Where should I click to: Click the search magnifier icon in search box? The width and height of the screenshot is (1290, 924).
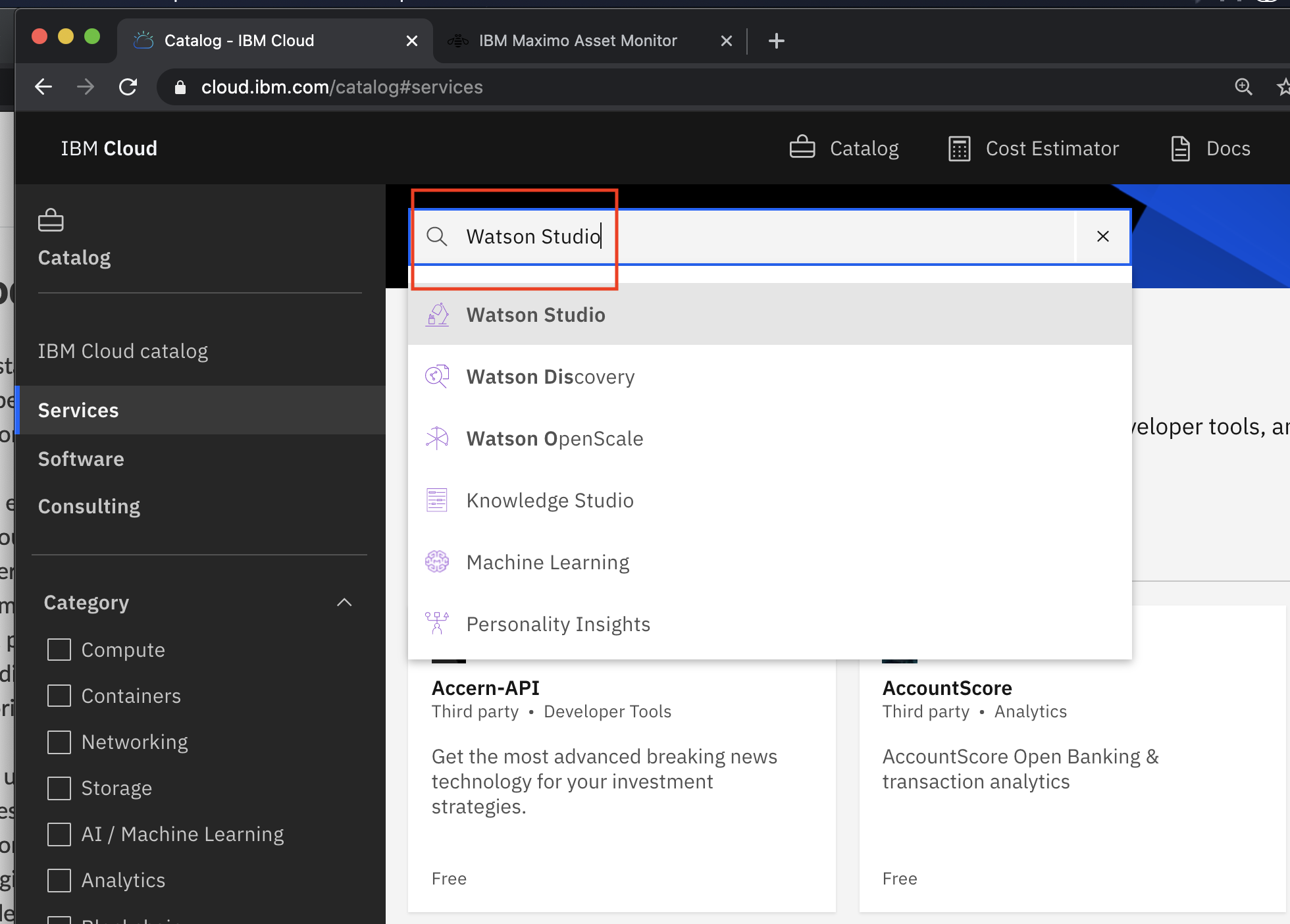click(x=437, y=236)
